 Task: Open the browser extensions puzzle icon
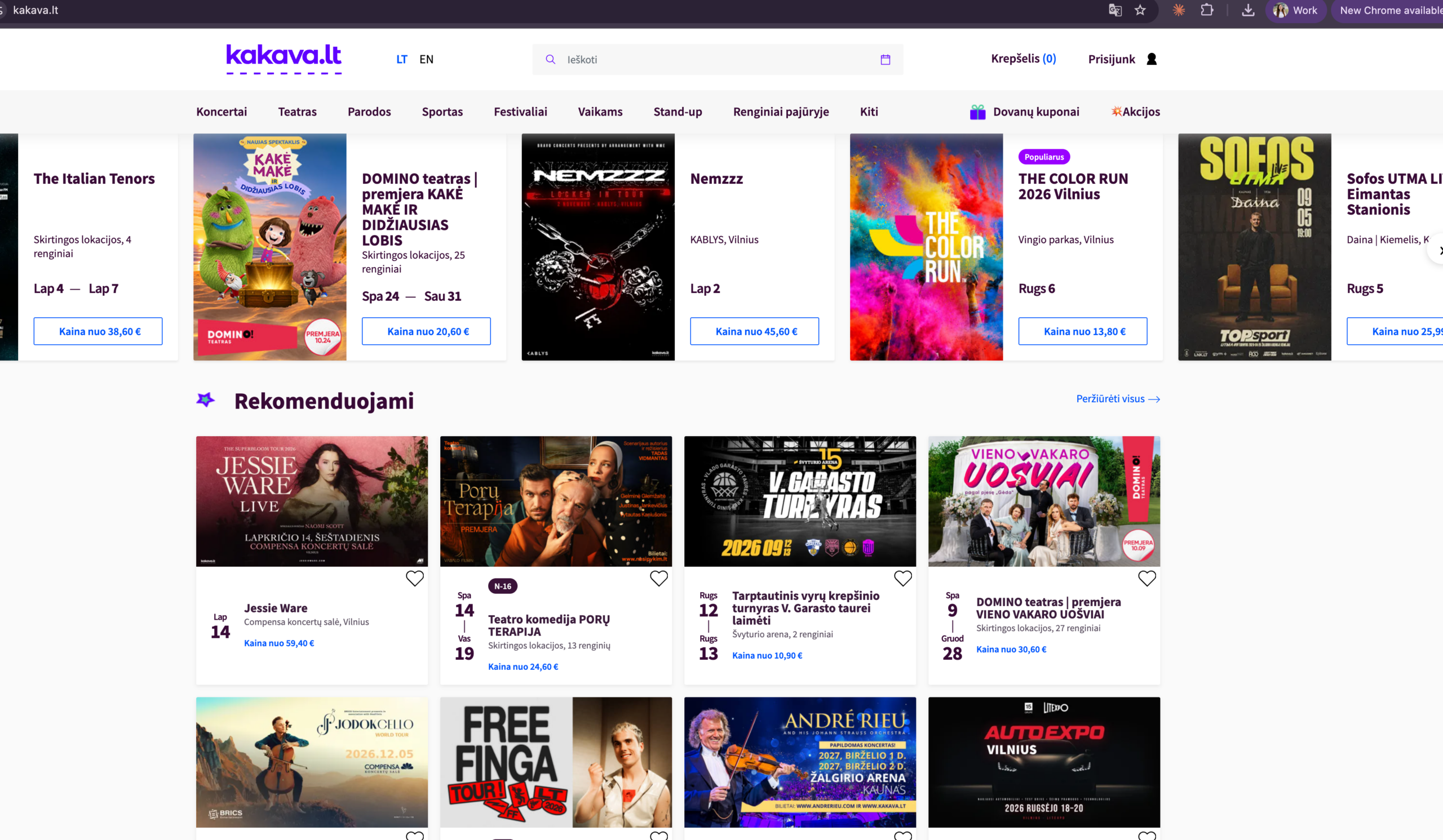(x=1207, y=10)
